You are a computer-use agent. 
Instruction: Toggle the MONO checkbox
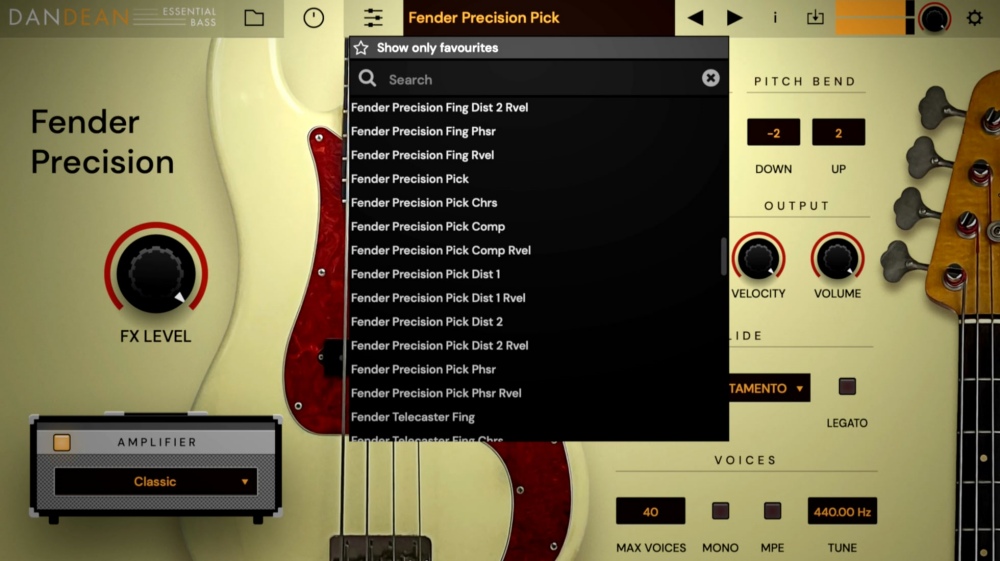point(720,511)
